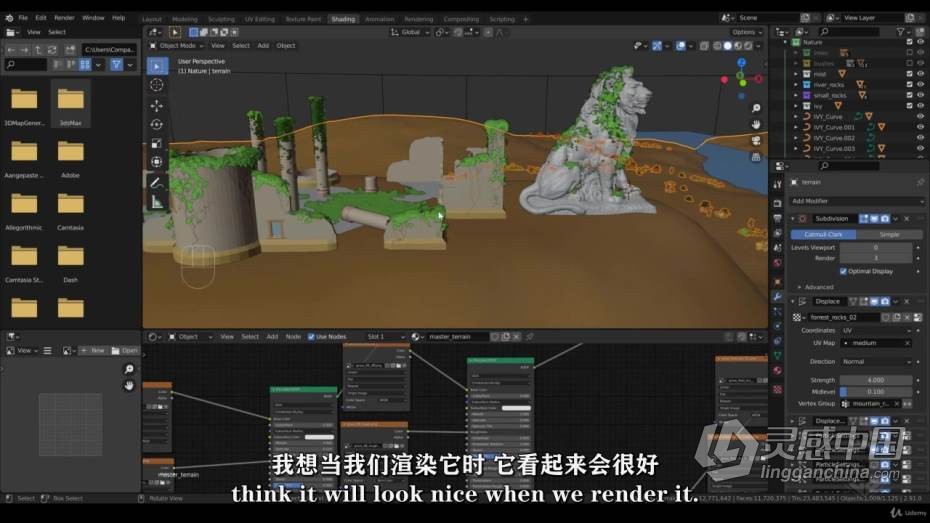
Task: Hide small_rocks collection with eye icon
Action: tap(920, 95)
